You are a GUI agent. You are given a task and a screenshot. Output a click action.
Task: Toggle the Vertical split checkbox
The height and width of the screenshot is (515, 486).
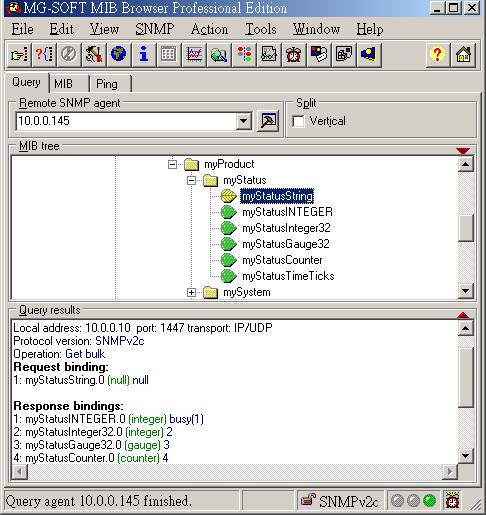tap(298, 121)
